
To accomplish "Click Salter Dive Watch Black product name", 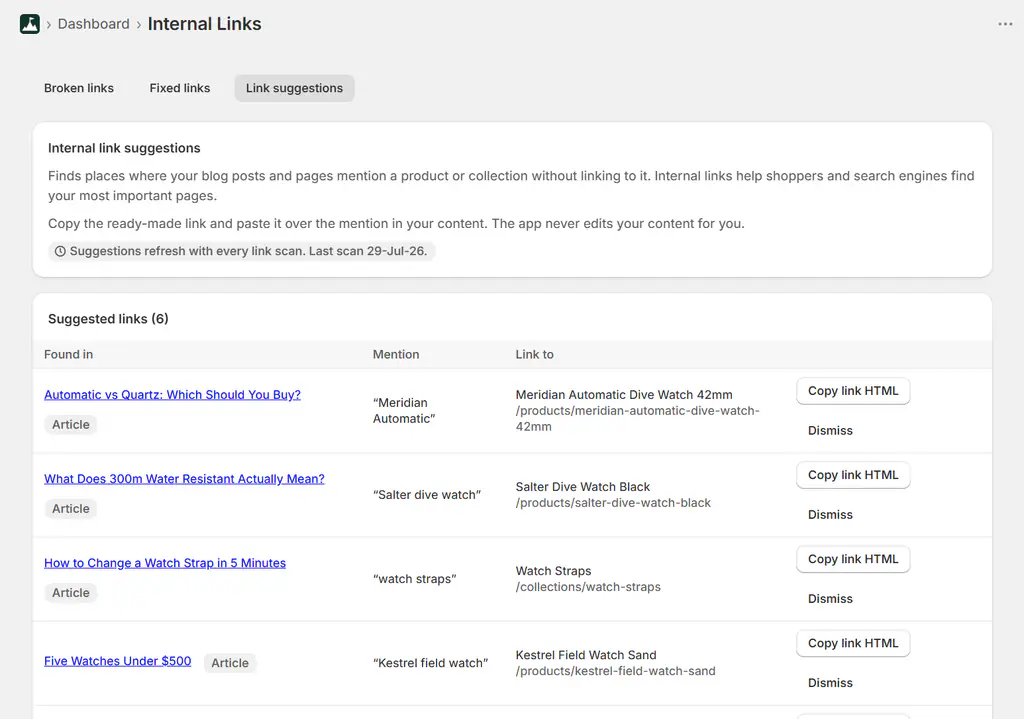I will coord(583,487).
